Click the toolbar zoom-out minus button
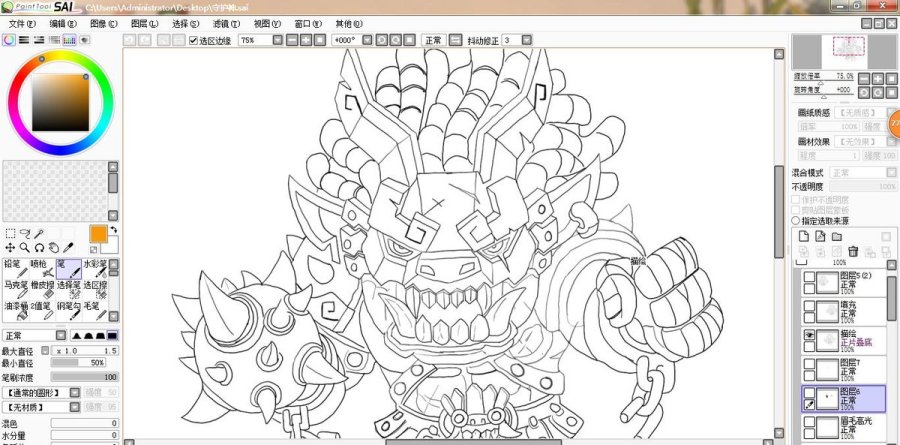 point(292,40)
